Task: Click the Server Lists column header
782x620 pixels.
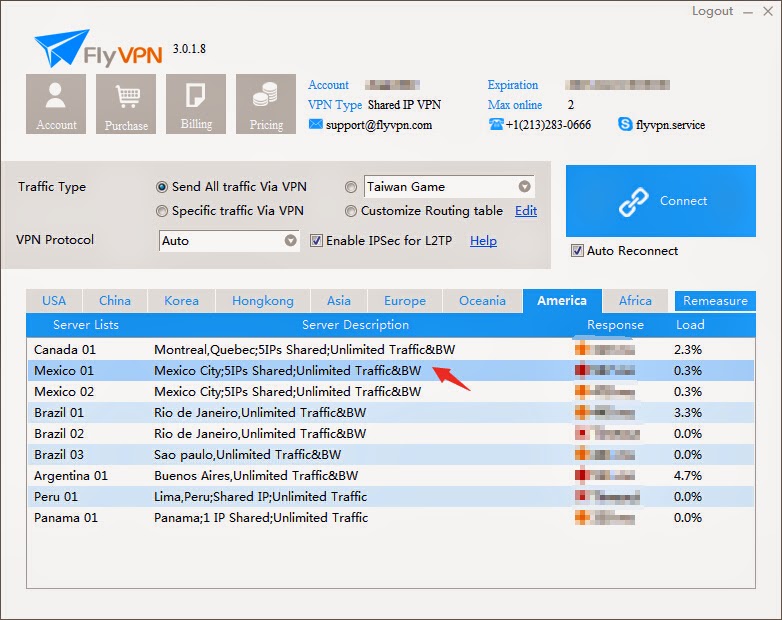Action: coord(86,325)
